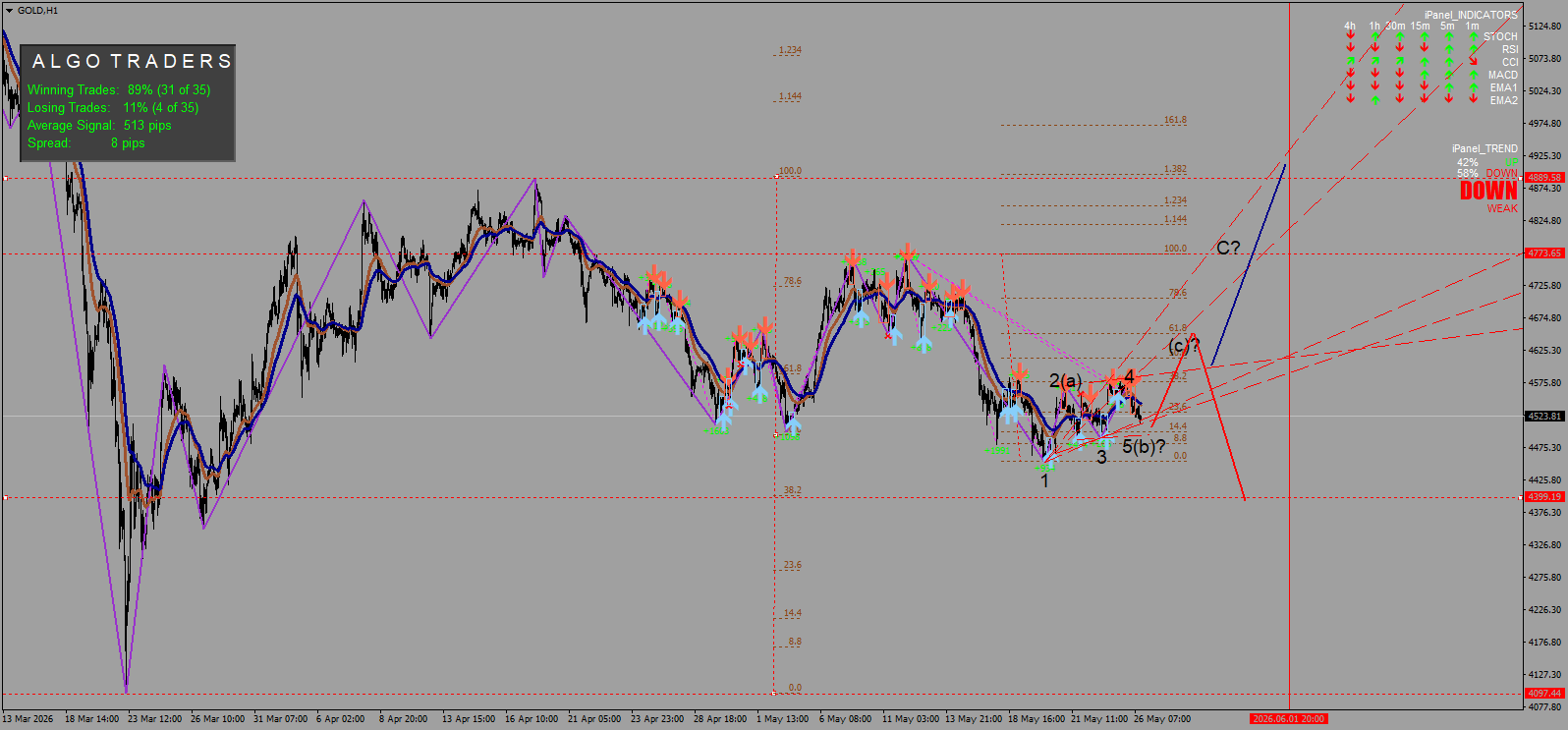
Task: Click the STOCH arrow in the 4h column
Action: [1351, 36]
